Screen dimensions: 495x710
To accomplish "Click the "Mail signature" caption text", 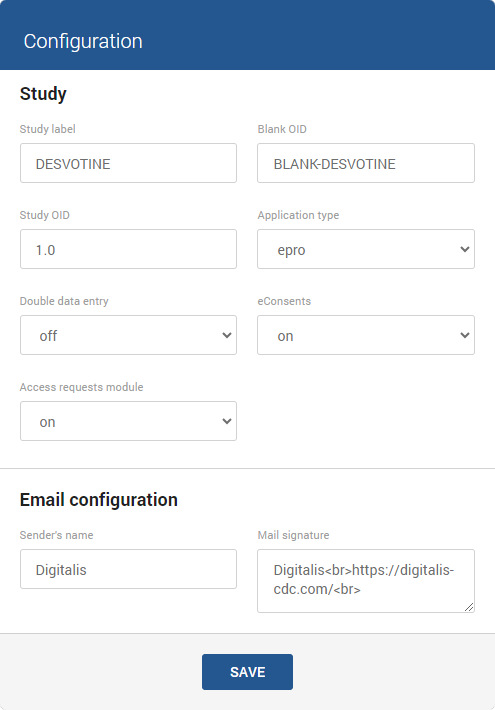I will [x=293, y=535].
